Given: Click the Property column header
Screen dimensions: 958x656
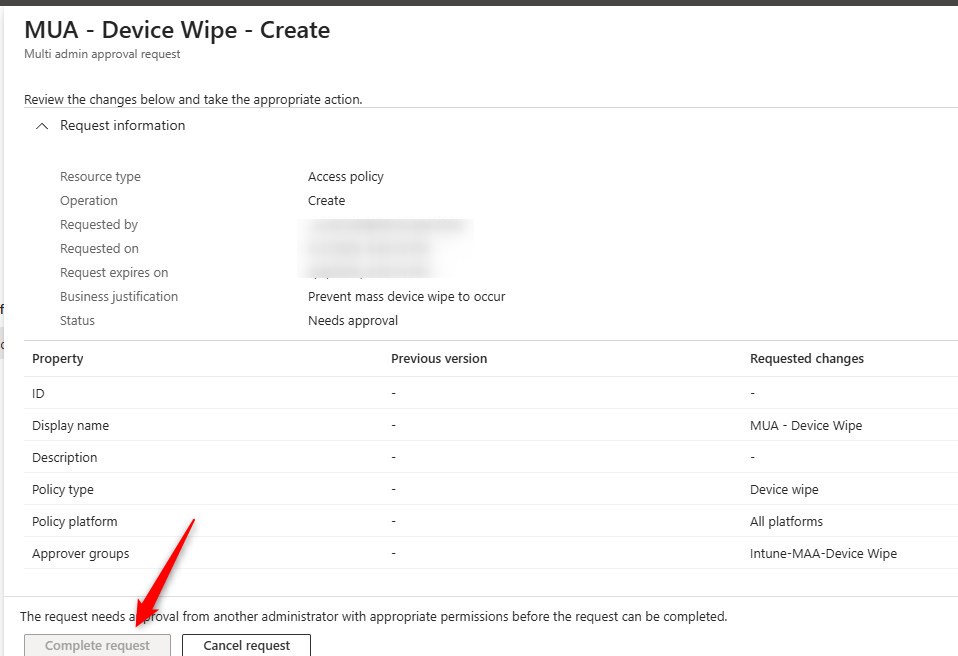Looking at the screenshot, I should coord(57,358).
